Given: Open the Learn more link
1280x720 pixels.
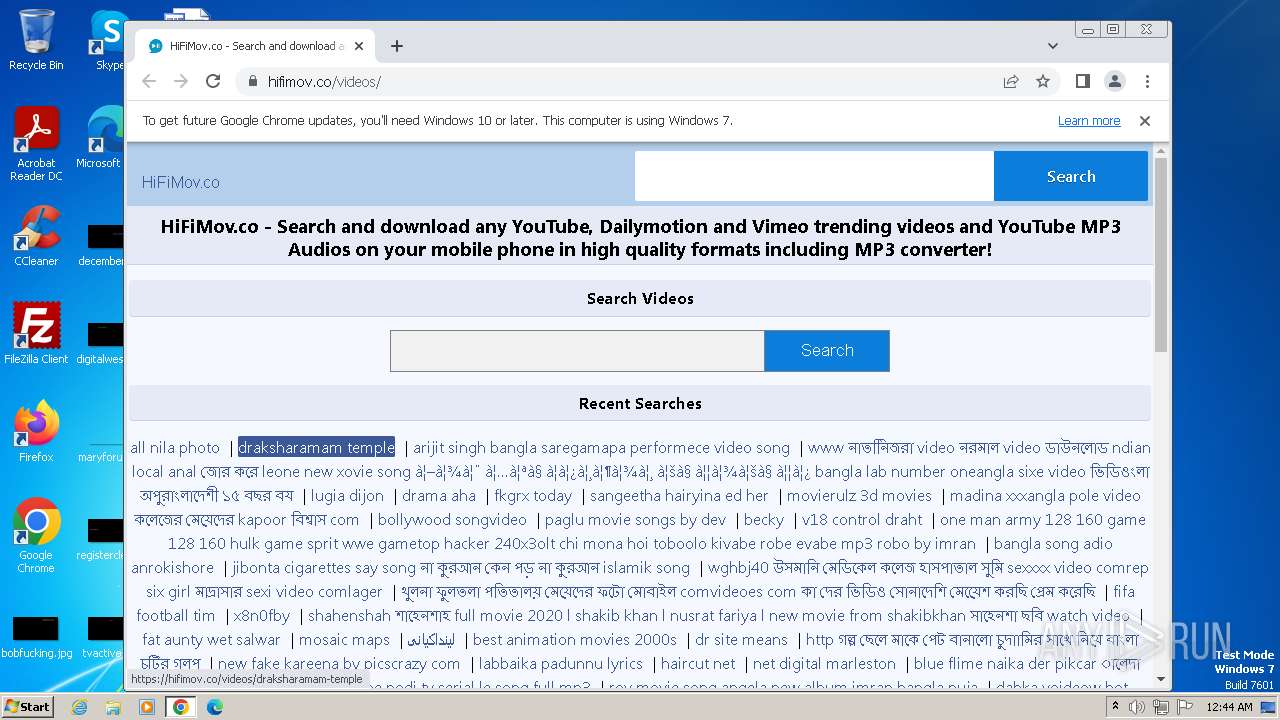Looking at the screenshot, I should 1089,121.
